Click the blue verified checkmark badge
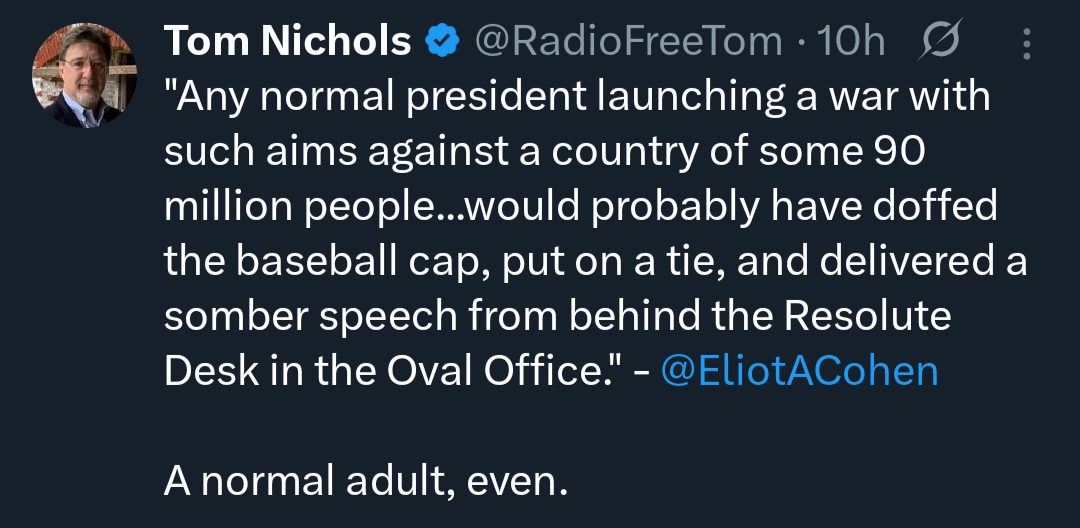 442,41
